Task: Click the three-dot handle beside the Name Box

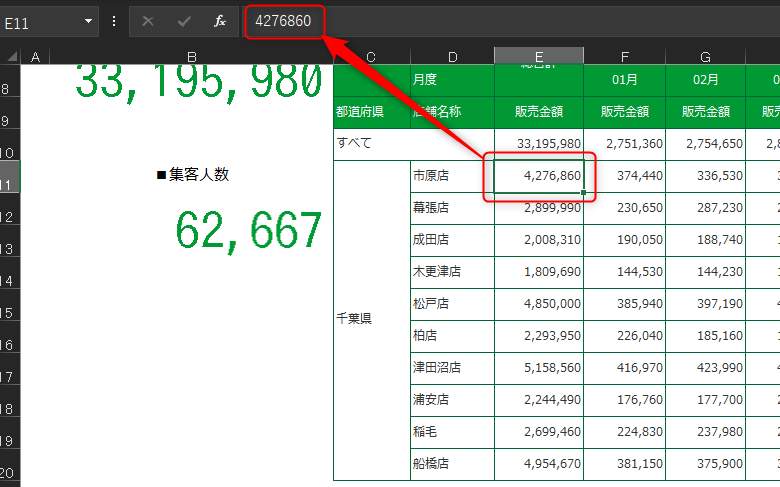Action: click(114, 21)
